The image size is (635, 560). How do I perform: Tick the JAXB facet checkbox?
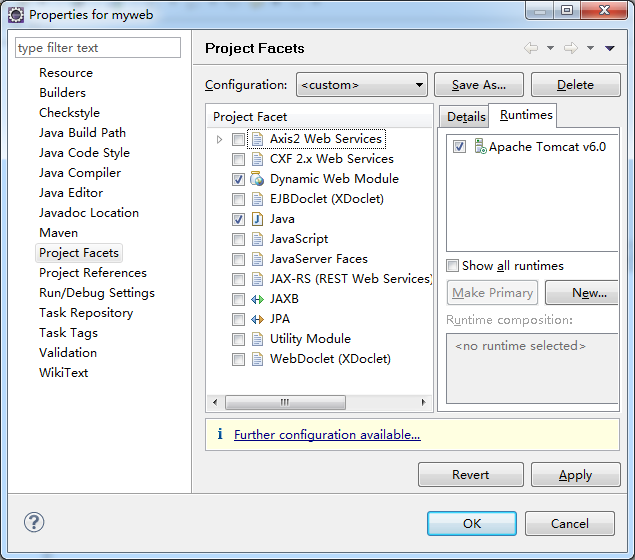pos(238,300)
